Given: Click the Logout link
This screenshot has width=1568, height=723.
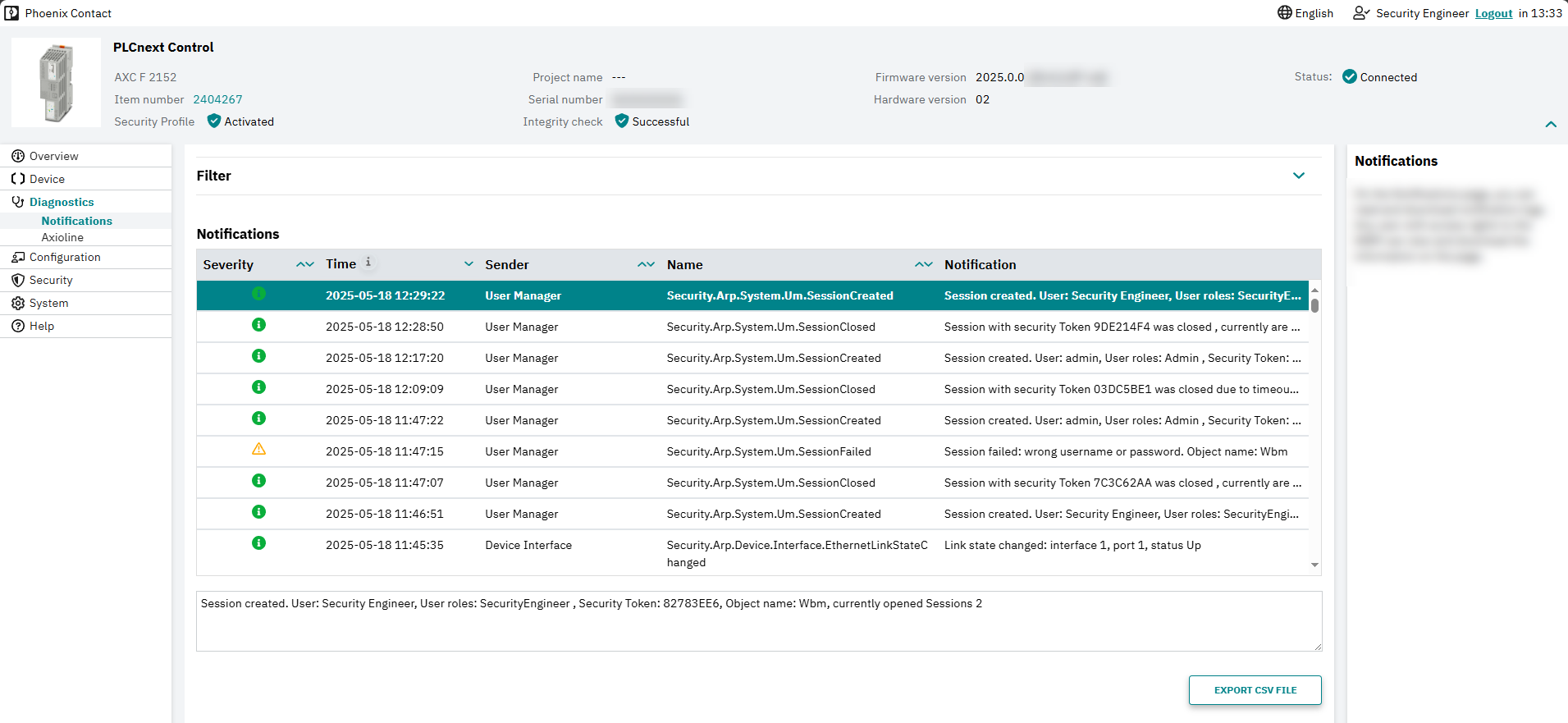Looking at the screenshot, I should tap(1493, 13).
